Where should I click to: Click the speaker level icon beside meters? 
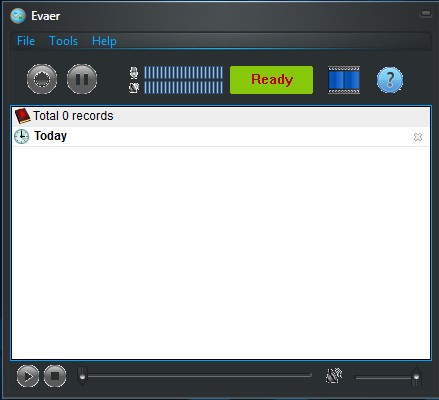click(x=134, y=88)
